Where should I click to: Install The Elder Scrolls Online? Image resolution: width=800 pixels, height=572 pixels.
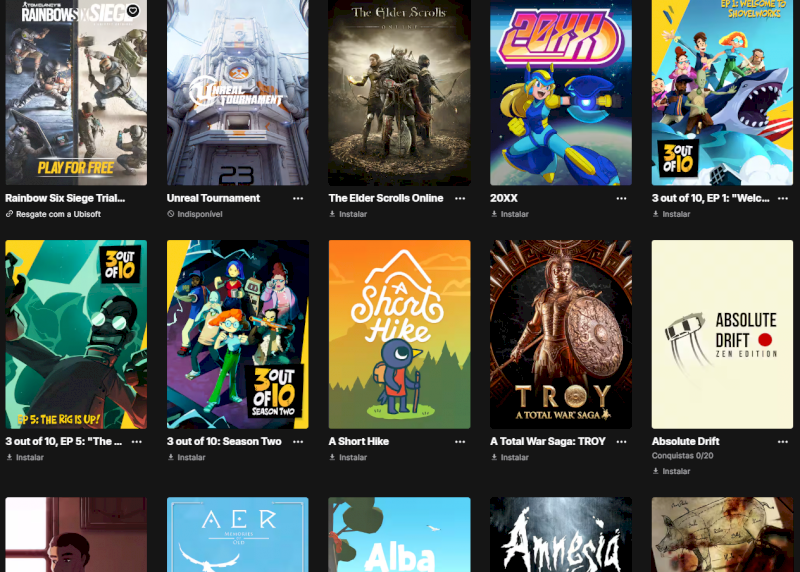tap(348, 214)
